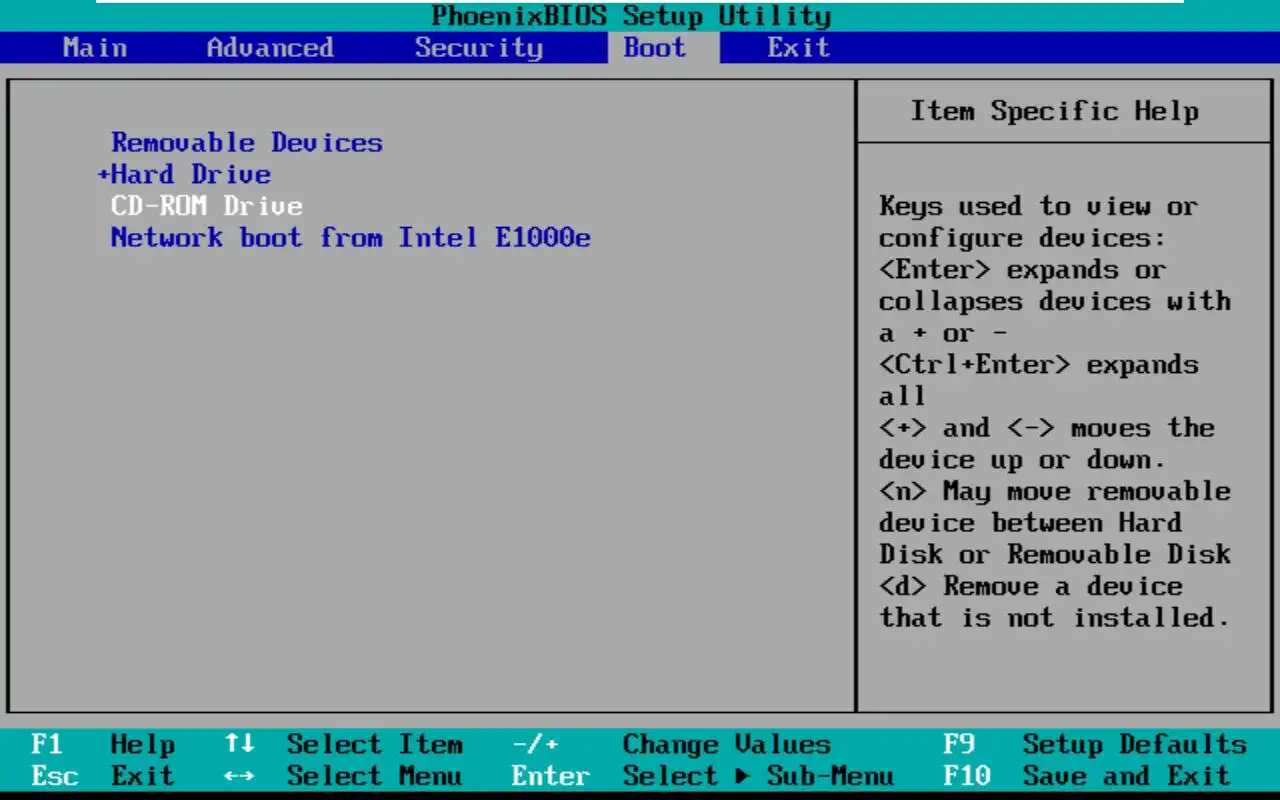This screenshot has height=800, width=1280.
Task: Click the PhoenixBIOS Setup Utility title
Action: point(631,16)
